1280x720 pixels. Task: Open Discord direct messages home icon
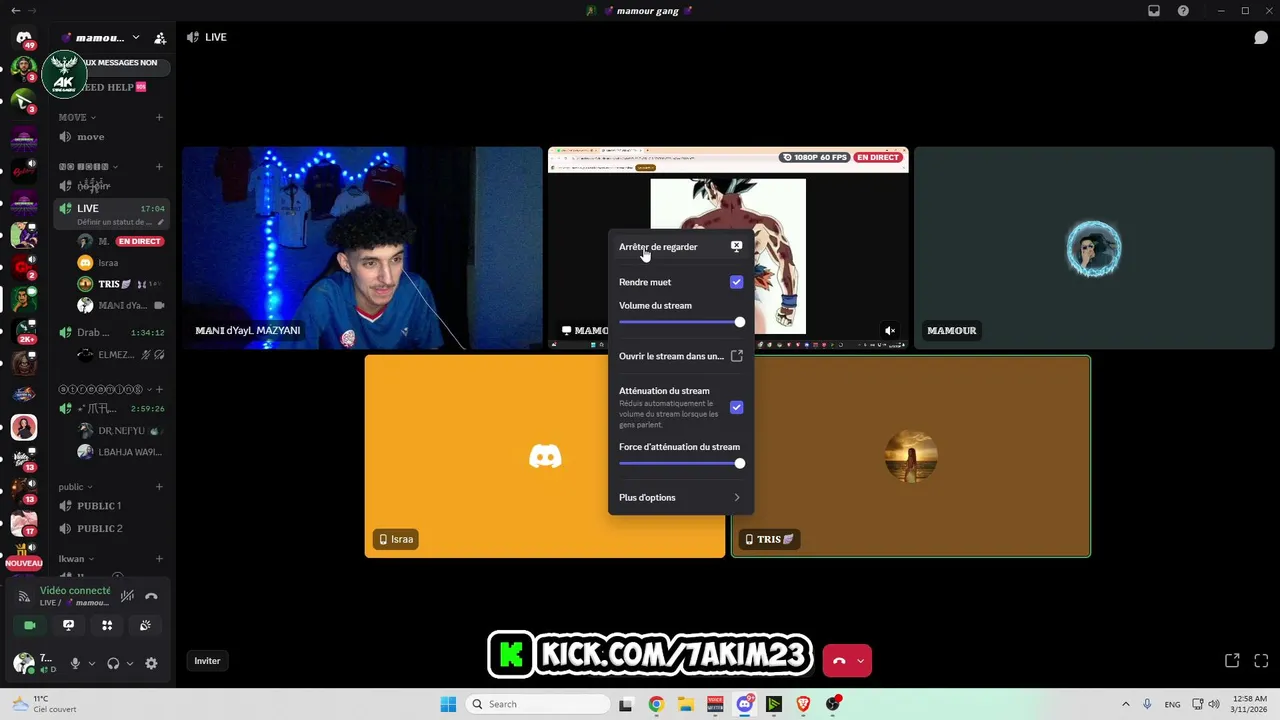[24, 38]
